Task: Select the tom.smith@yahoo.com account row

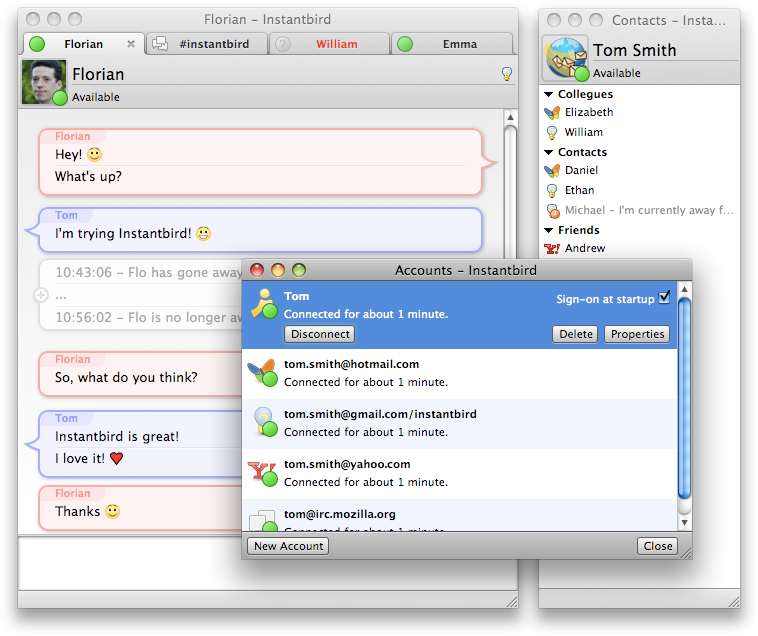Action: pos(459,474)
